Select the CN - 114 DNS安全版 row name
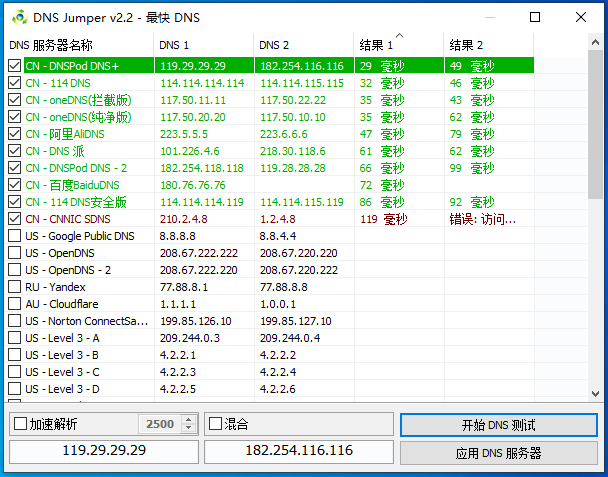Image resolution: width=608 pixels, height=477 pixels. [76, 202]
